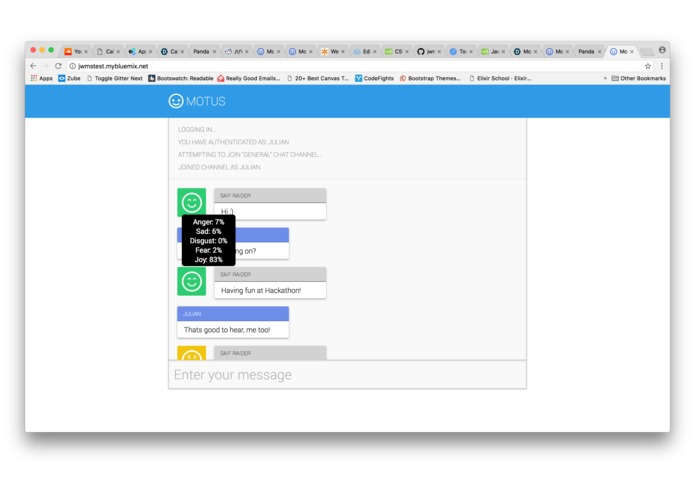Click the Chrome profile person icon
The height and width of the screenshot is (494, 695).
[x=662, y=50]
